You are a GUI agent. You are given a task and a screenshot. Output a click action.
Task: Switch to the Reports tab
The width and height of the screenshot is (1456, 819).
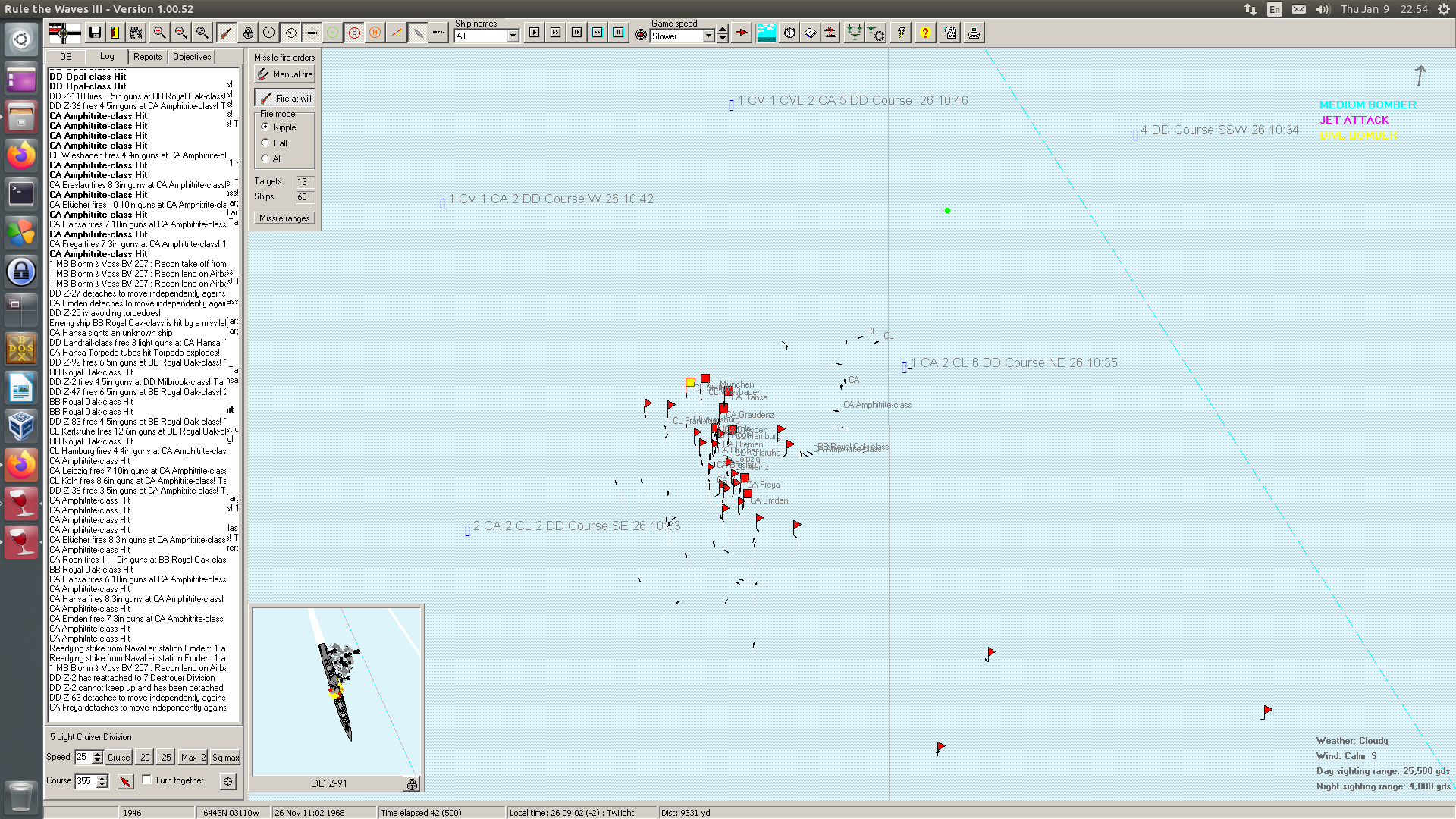coord(147,57)
